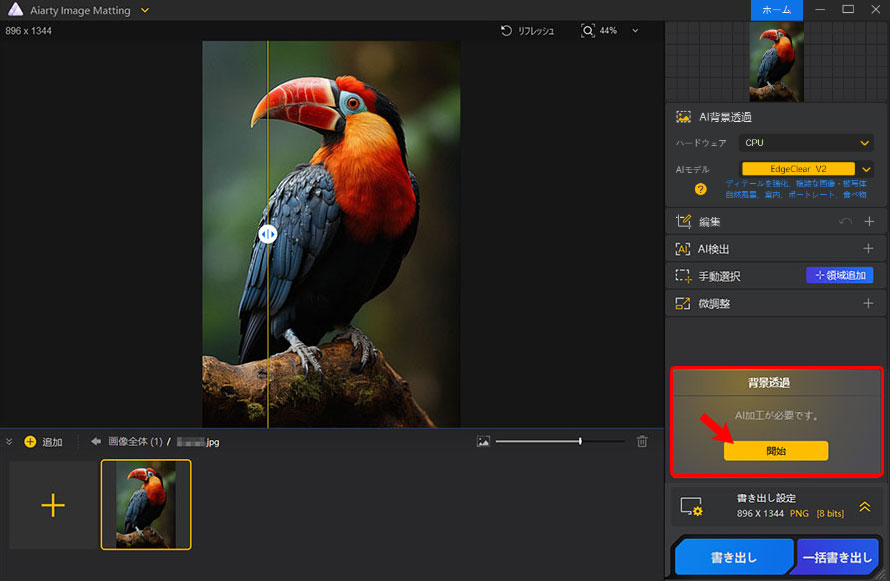The height and width of the screenshot is (581, 890).
Task: Open the ハードウェア CPU dropdown
Action: click(806, 142)
